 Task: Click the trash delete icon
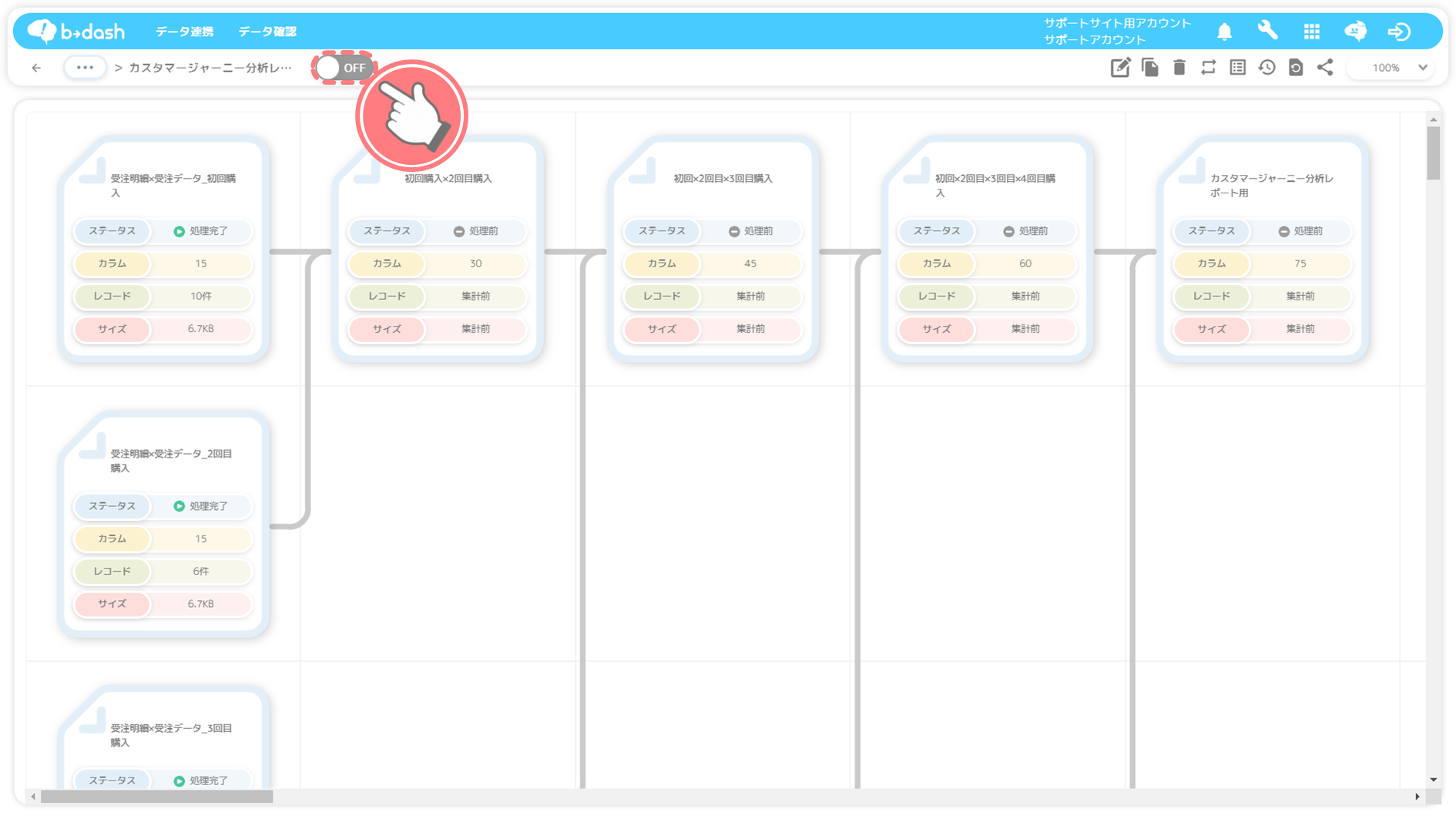tap(1179, 68)
